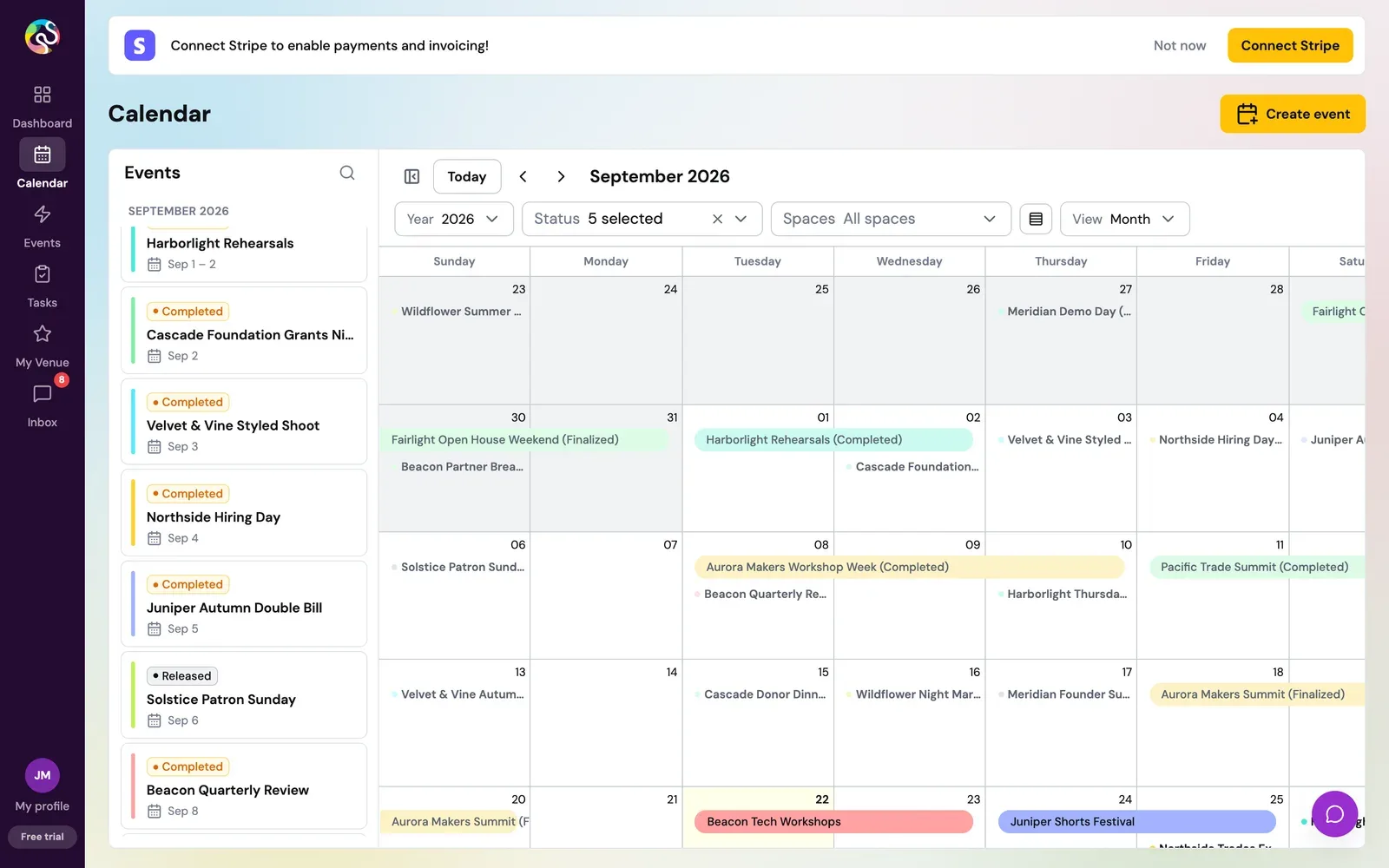The image size is (1389, 868).
Task: Search events with the magnifier icon
Action: [x=347, y=173]
